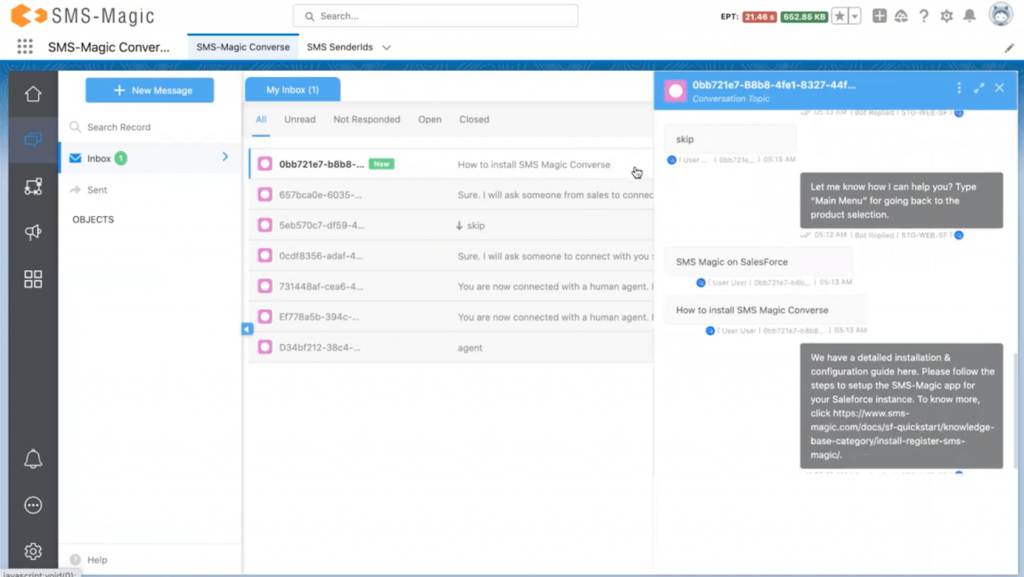Click the New Message button
Screen dimensions: 1024x577
point(150,90)
